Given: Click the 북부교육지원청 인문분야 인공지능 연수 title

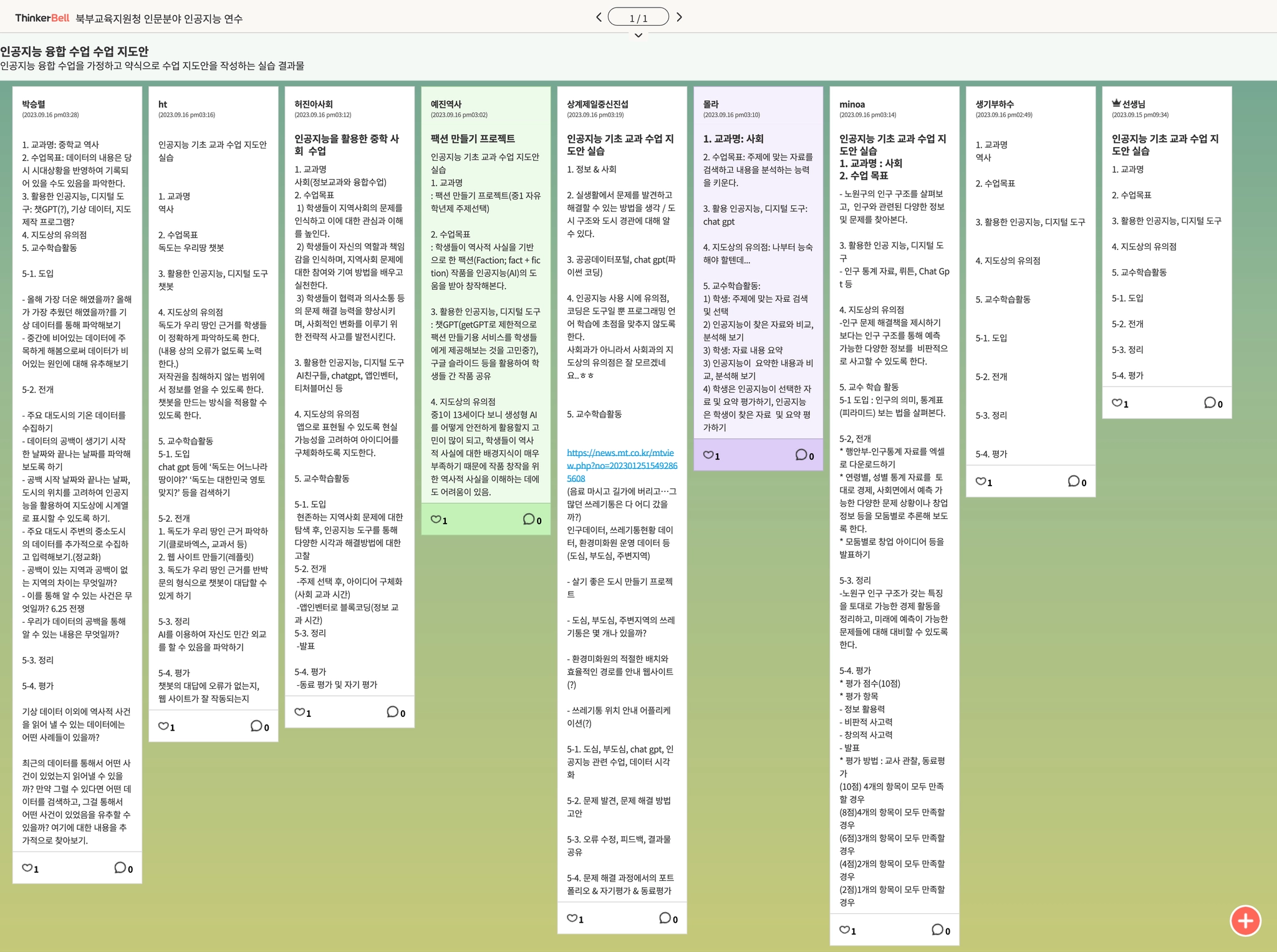Looking at the screenshot, I should tap(159, 19).
